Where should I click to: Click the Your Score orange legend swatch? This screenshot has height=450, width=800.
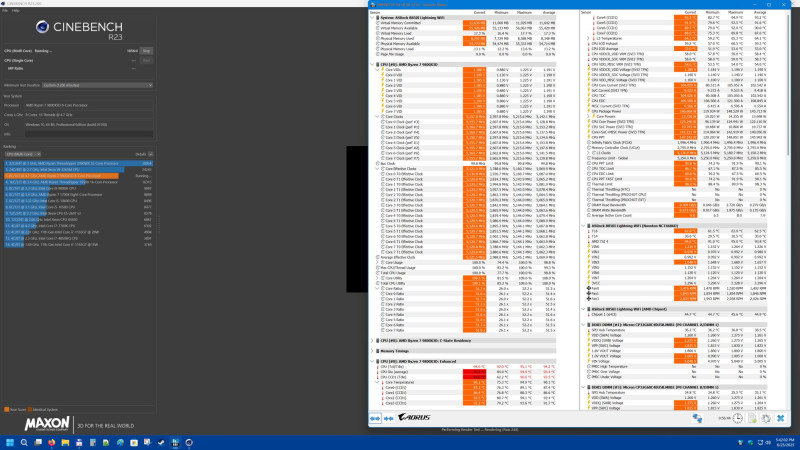tap(6, 409)
